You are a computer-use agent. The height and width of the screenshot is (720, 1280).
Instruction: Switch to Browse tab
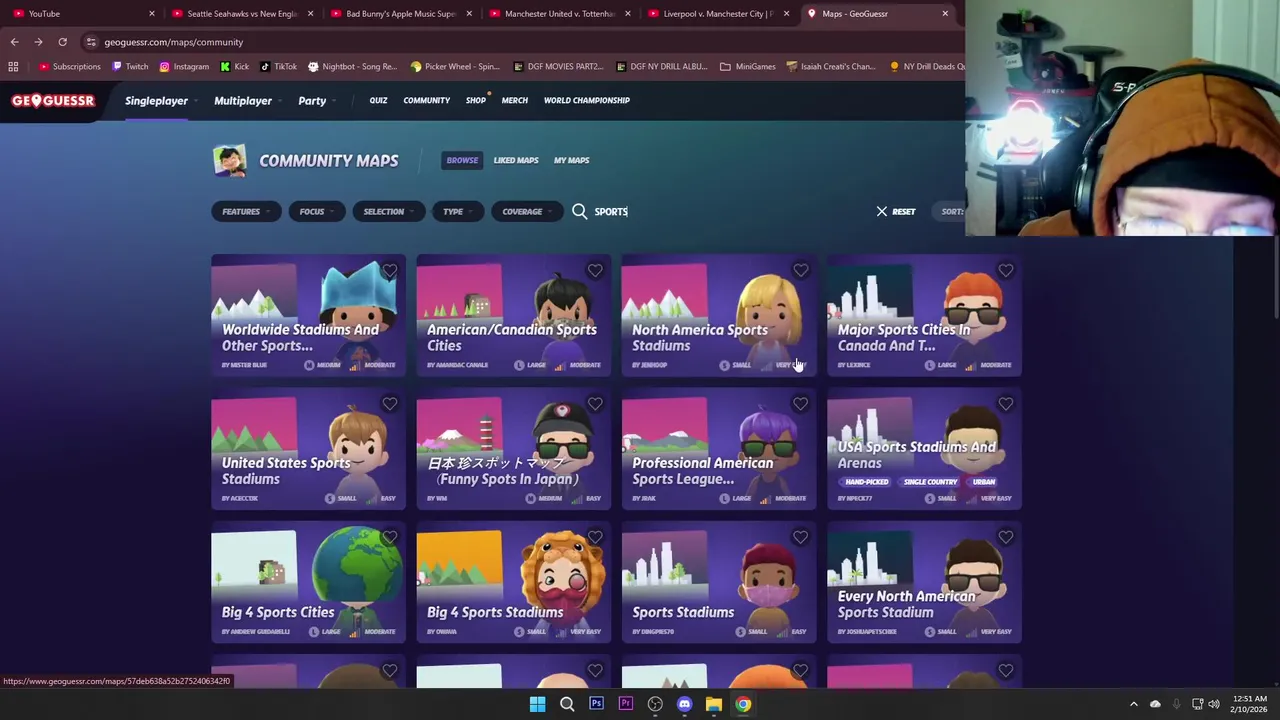(x=462, y=160)
